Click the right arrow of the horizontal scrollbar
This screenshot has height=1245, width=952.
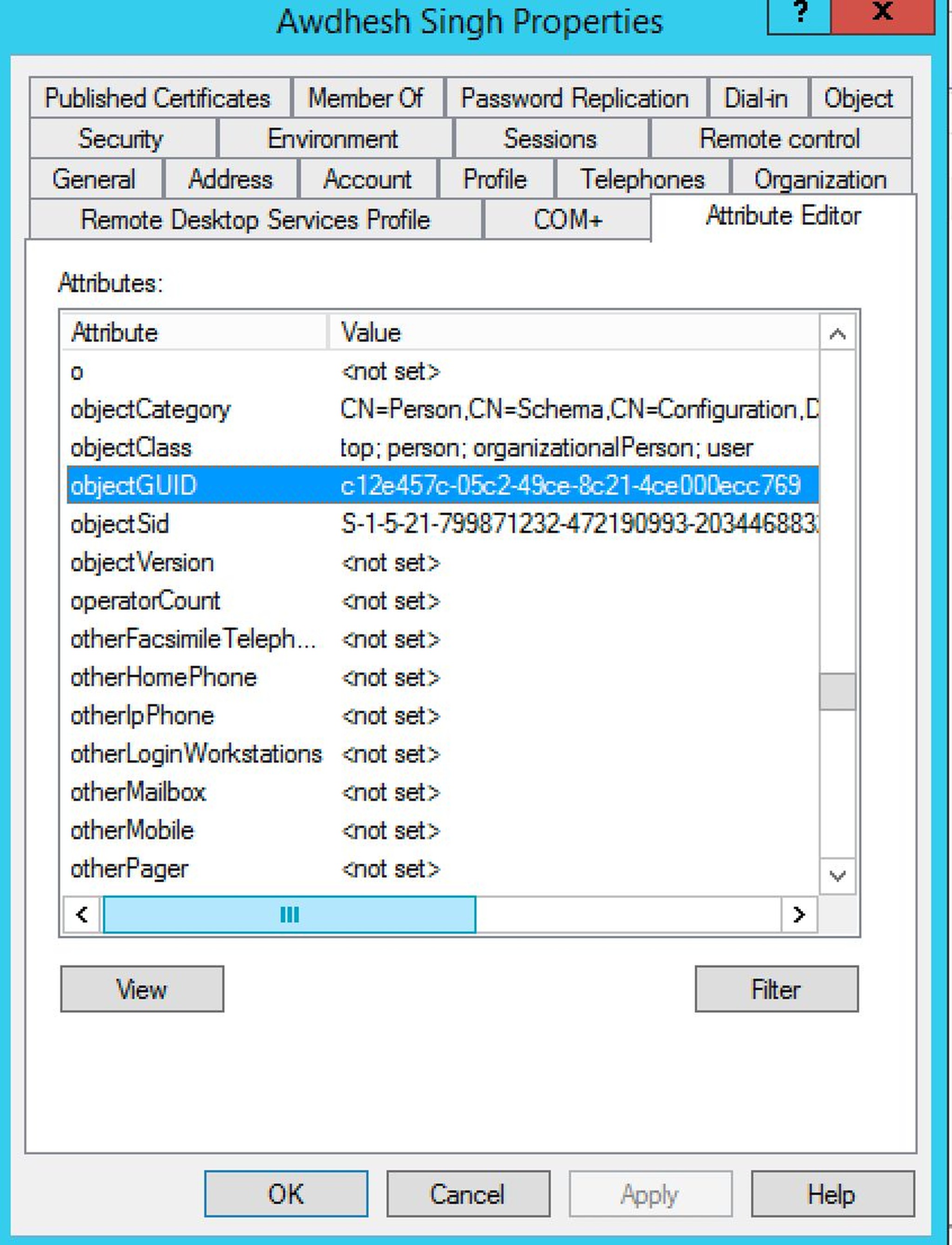[x=800, y=913]
